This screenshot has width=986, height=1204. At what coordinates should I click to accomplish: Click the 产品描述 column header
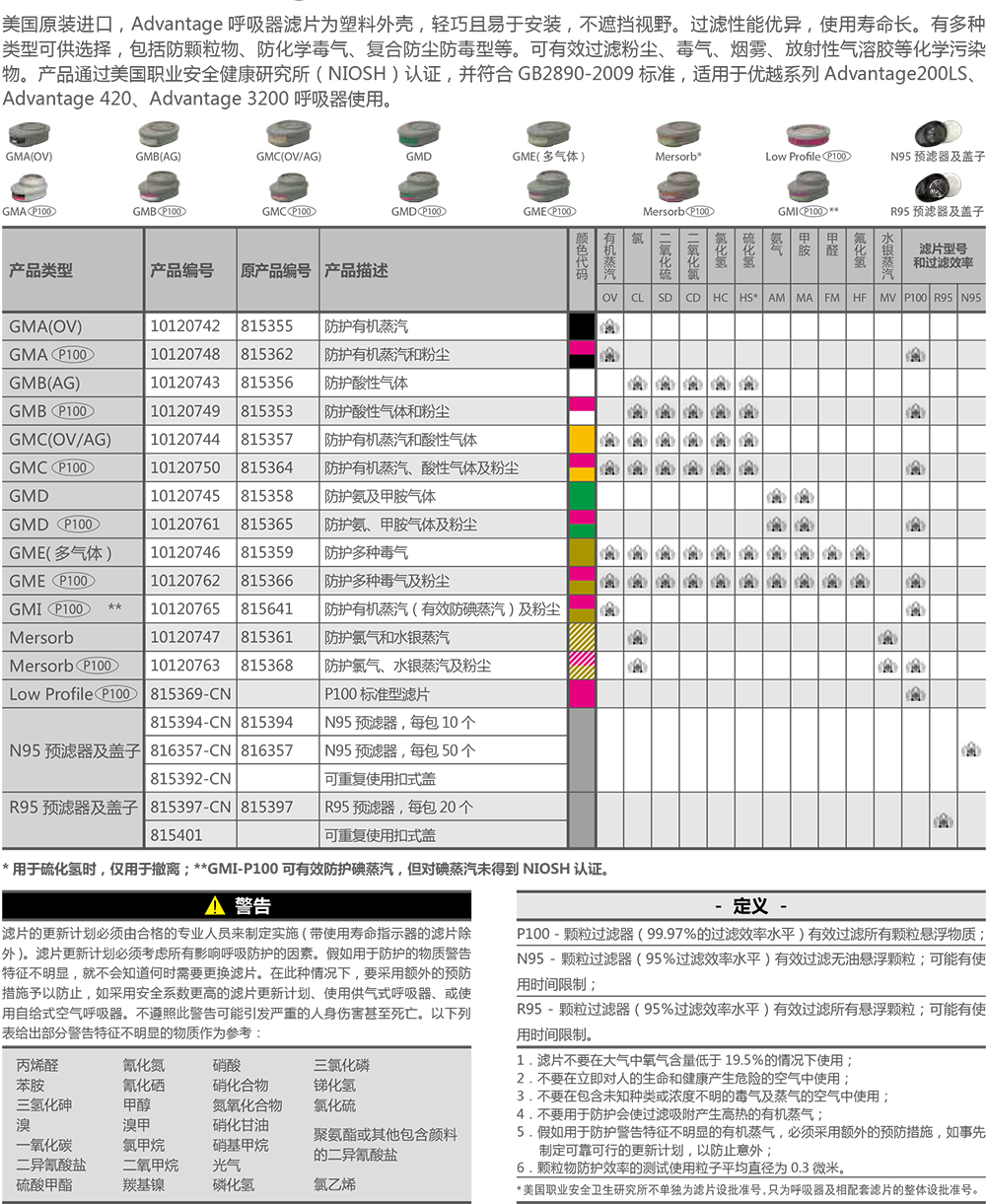356,271
